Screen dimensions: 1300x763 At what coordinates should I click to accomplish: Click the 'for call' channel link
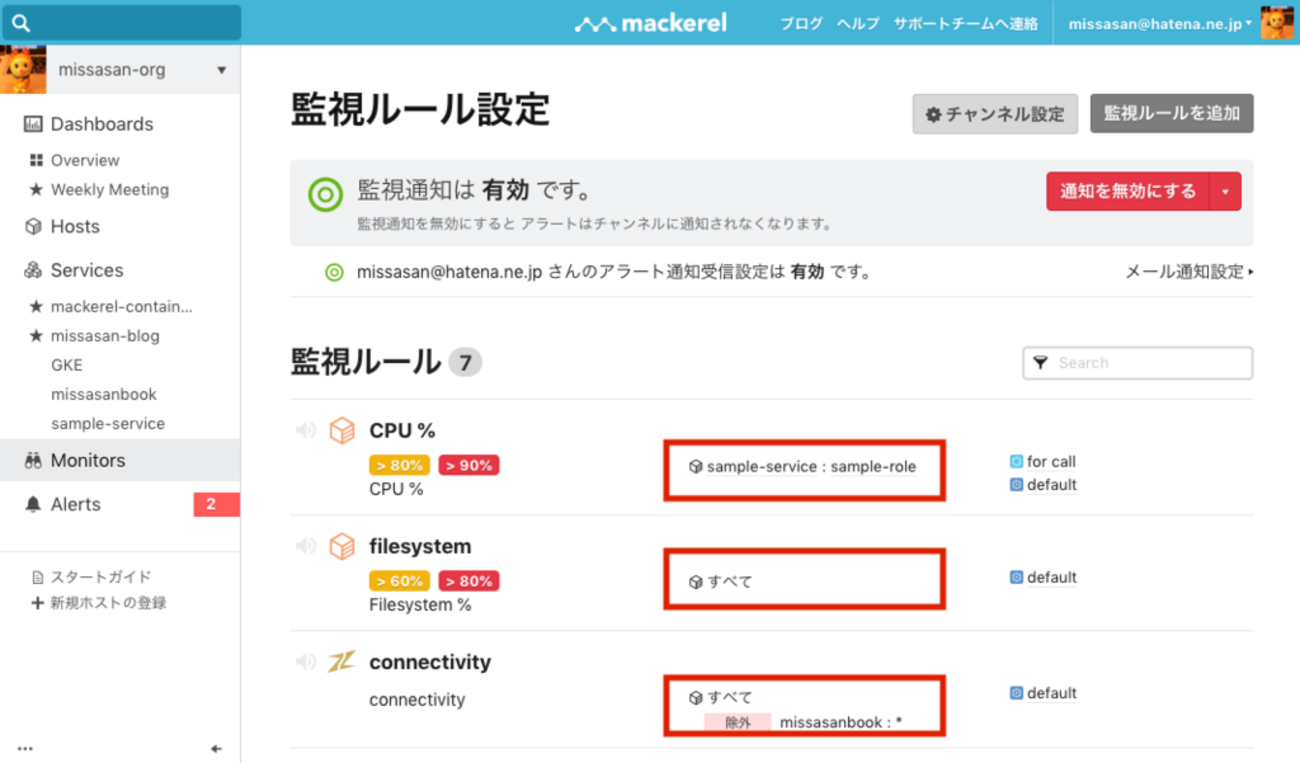(x=1051, y=461)
